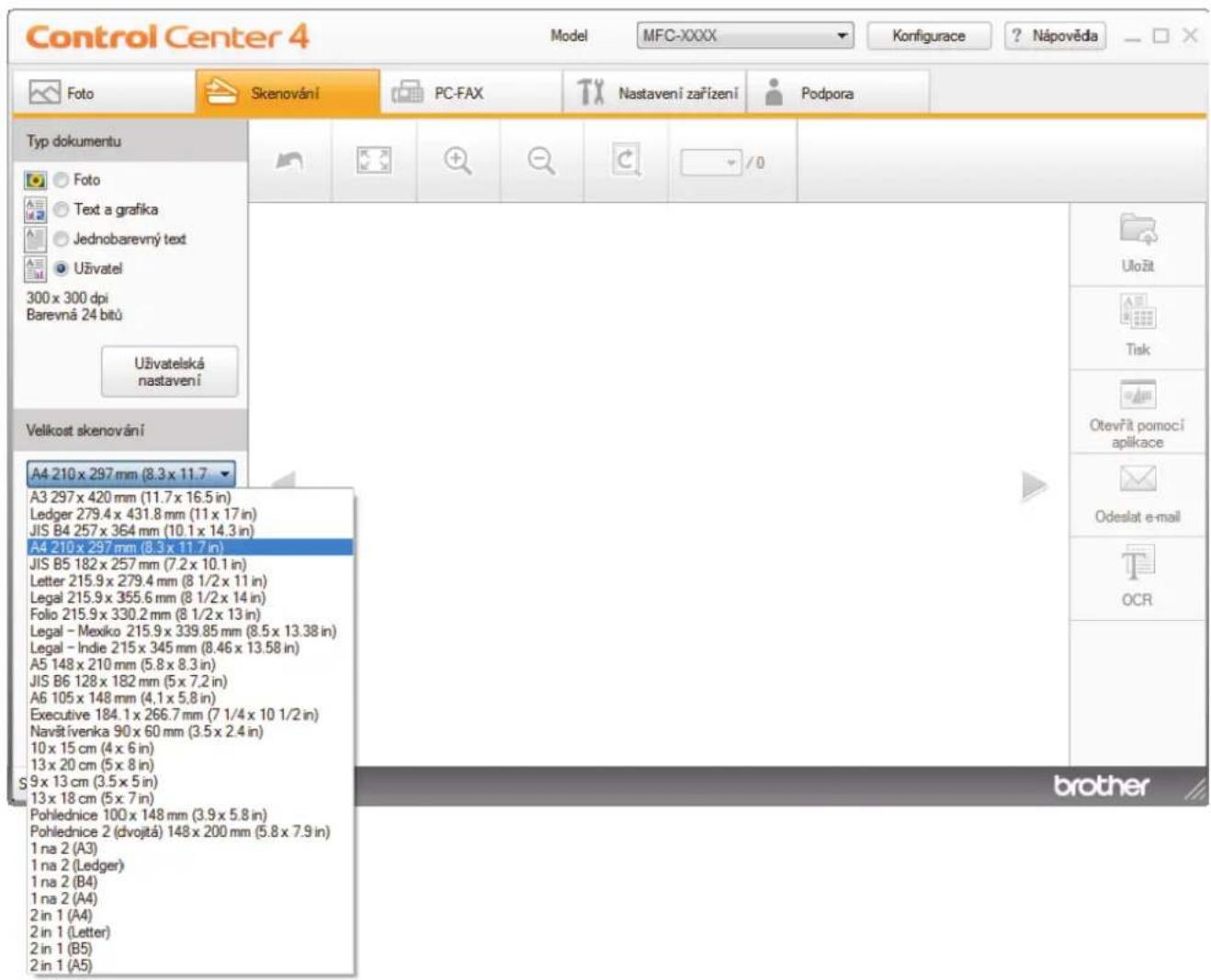This screenshot has width=1211, height=980.
Task: Choose 2 in 1 (A4) option
Action: 190,915
